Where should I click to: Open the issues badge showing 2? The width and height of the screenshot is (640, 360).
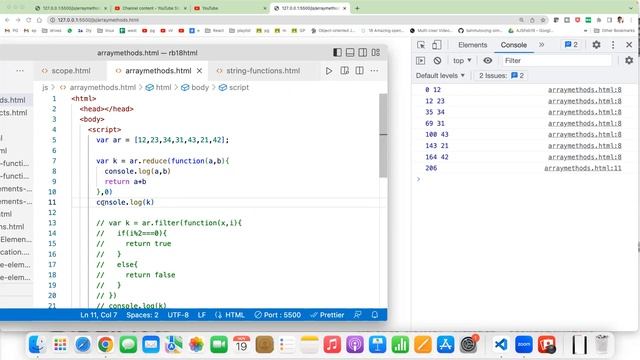click(x=571, y=45)
